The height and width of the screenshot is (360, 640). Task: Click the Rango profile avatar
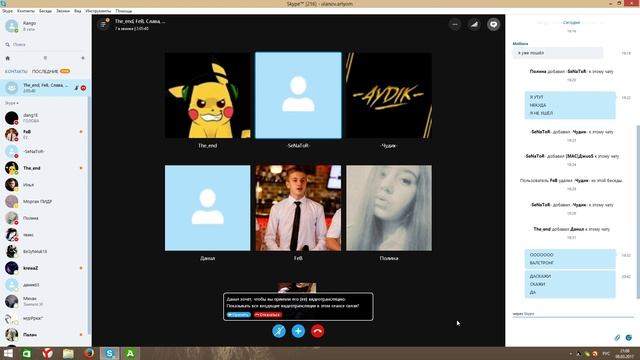11,26
